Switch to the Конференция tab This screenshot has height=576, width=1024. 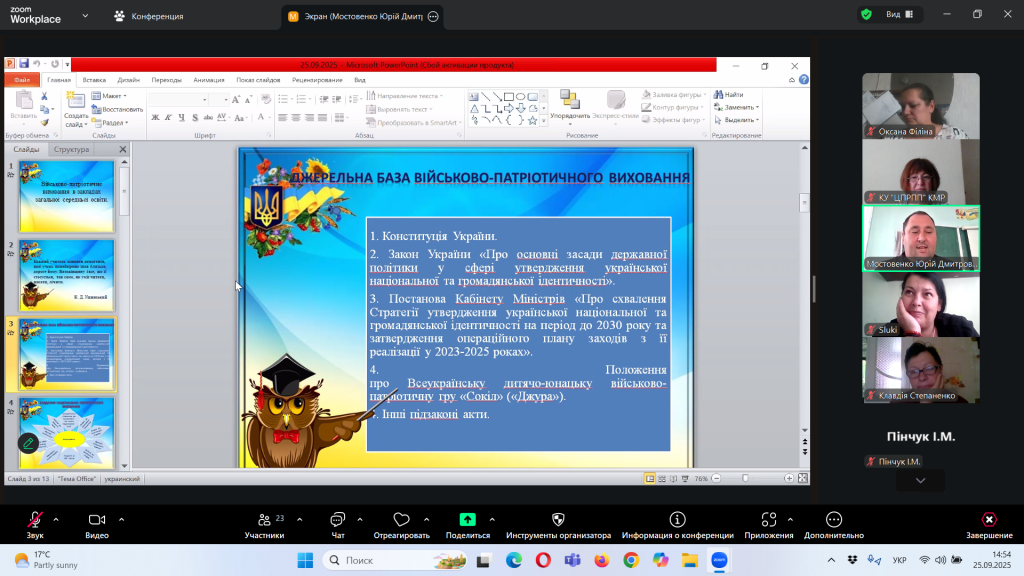[152, 16]
